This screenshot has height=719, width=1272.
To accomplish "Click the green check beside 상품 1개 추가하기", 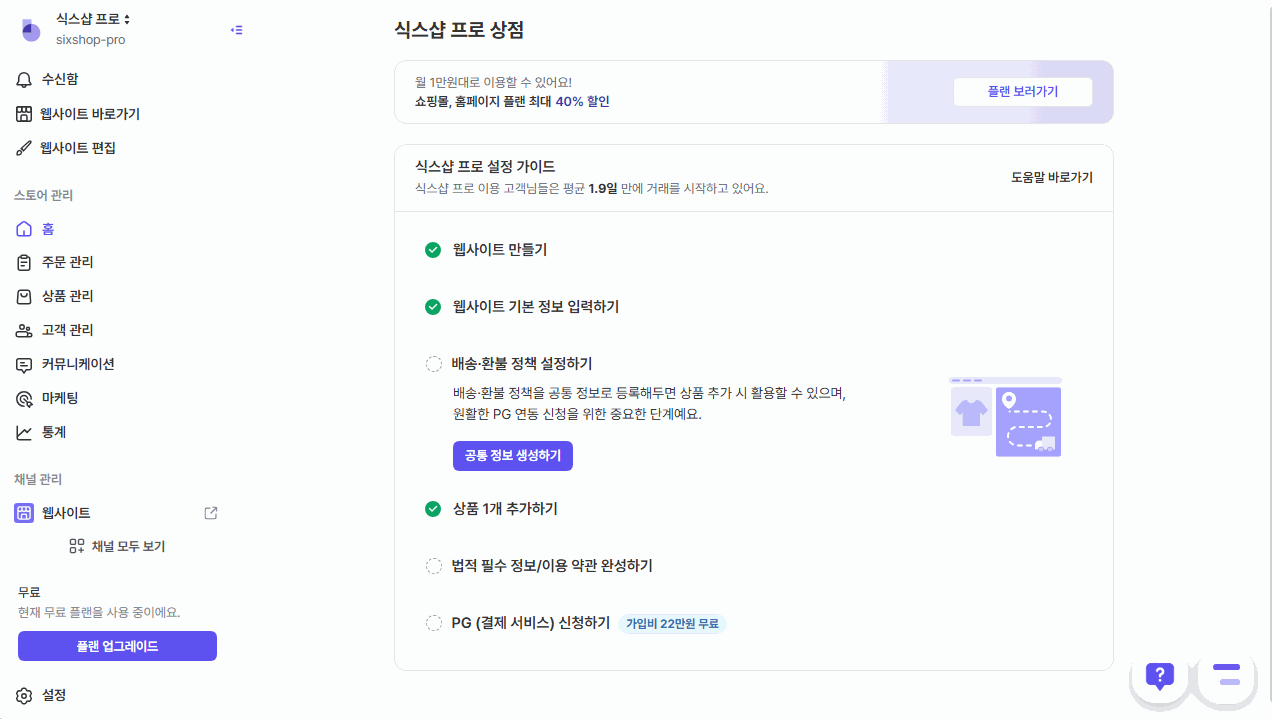I will click(433, 509).
